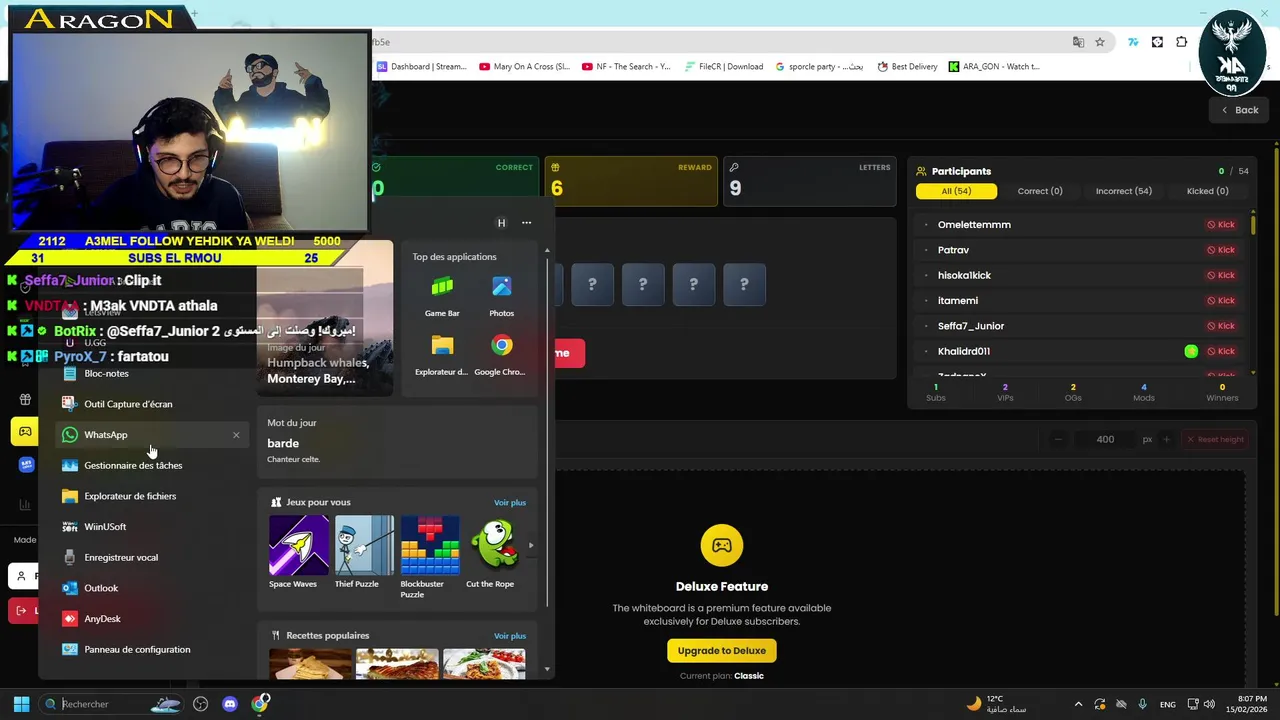This screenshot has width=1280, height=720.
Task: Click Voir plus beside Jeux pour vous
Action: pyautogui.click(x=509, y=503)
